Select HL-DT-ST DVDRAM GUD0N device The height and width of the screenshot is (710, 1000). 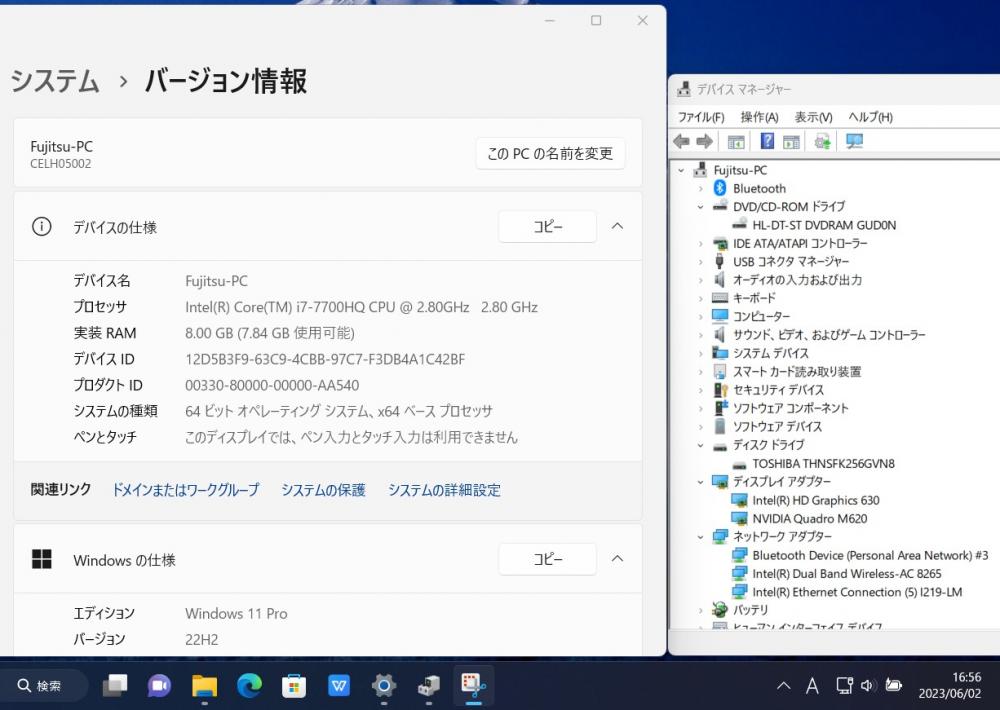824,225
